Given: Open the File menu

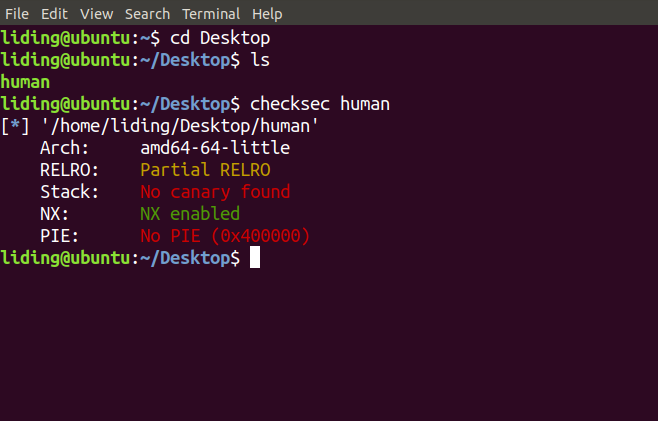Looking at the screenshot, I should [x=17, y=14].
